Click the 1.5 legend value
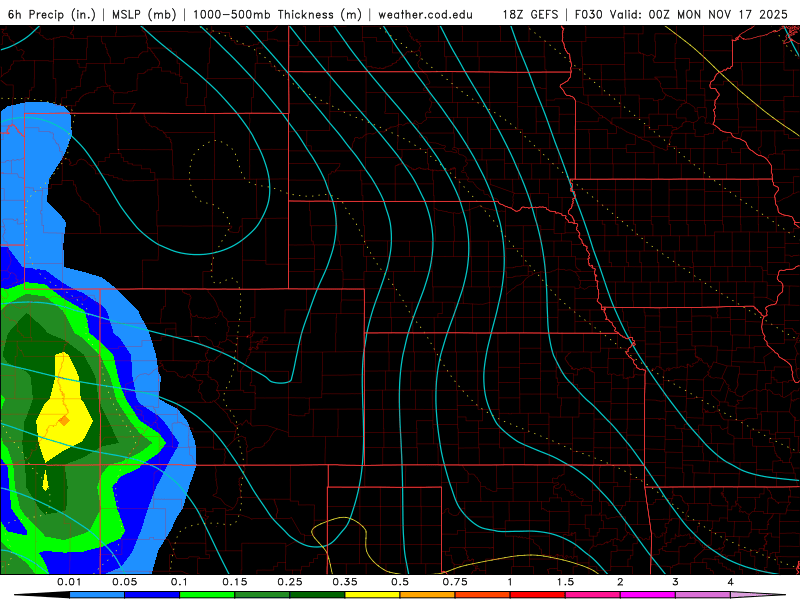 565,582
